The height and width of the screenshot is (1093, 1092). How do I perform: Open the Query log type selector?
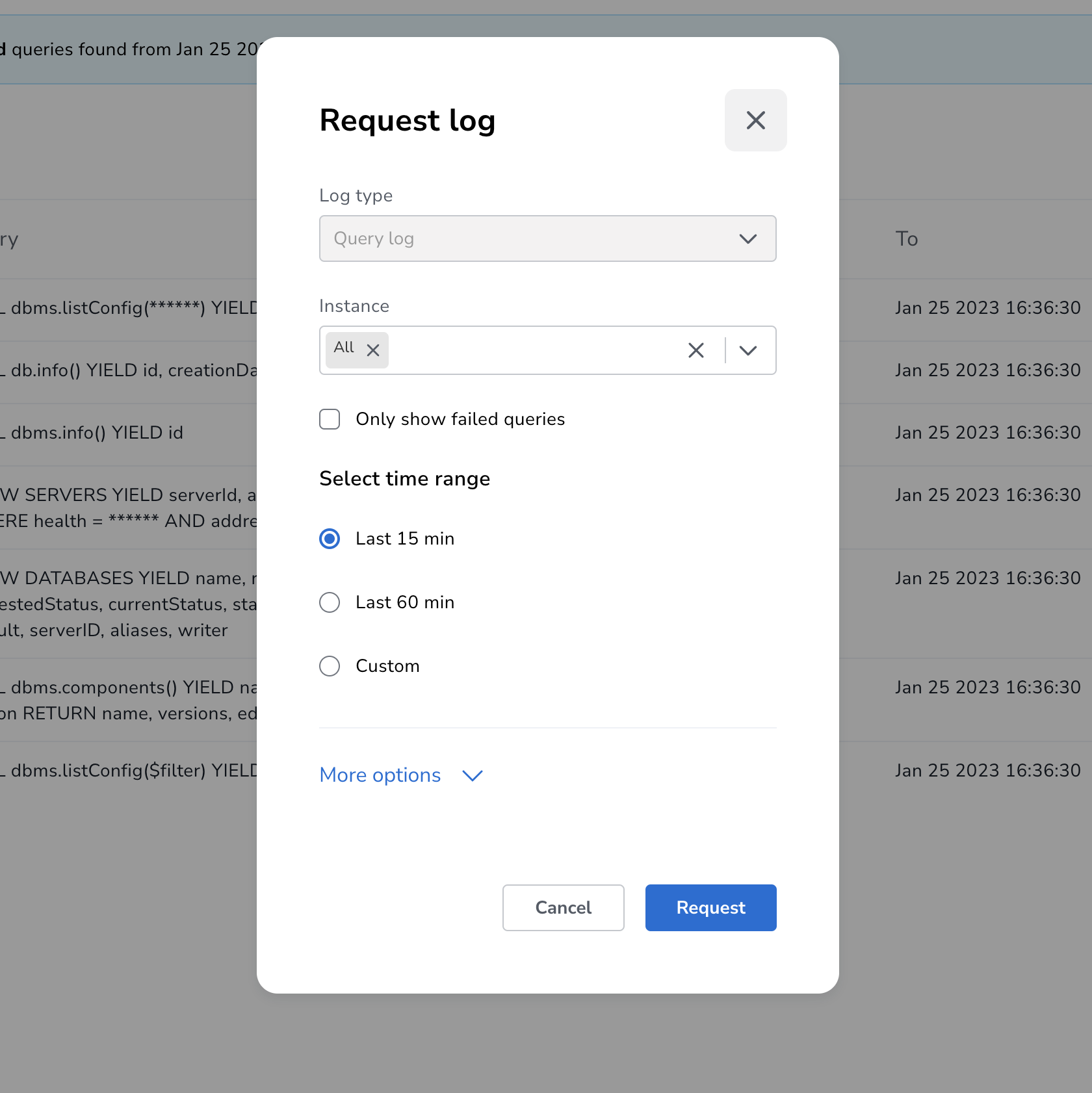pos(547,238)
